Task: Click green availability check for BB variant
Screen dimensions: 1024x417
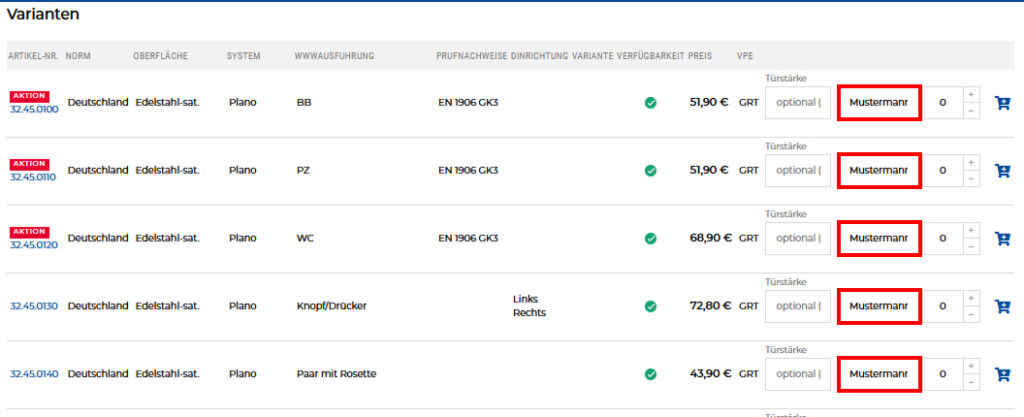Action: (651, 102)
